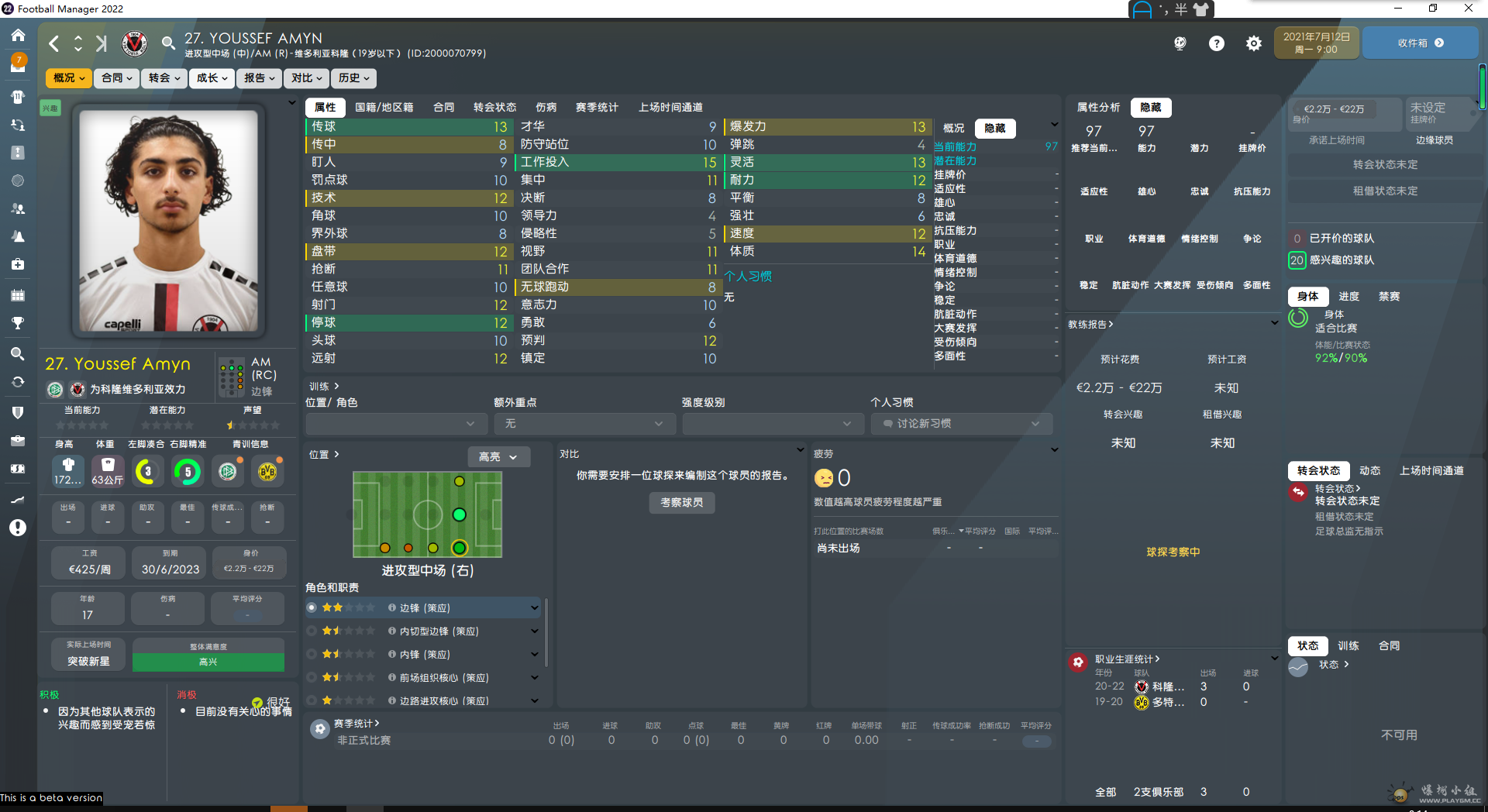Open the 转会 dropdown menu
1488x812 pixels.
(x=164, y=78)
